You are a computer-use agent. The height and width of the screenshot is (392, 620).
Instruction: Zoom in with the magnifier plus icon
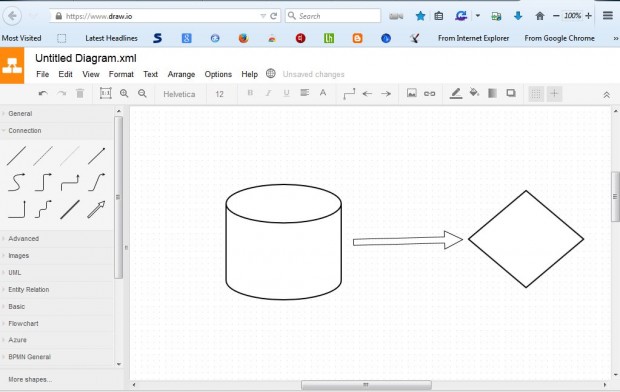pyautogui.click(x=124, y=93)
